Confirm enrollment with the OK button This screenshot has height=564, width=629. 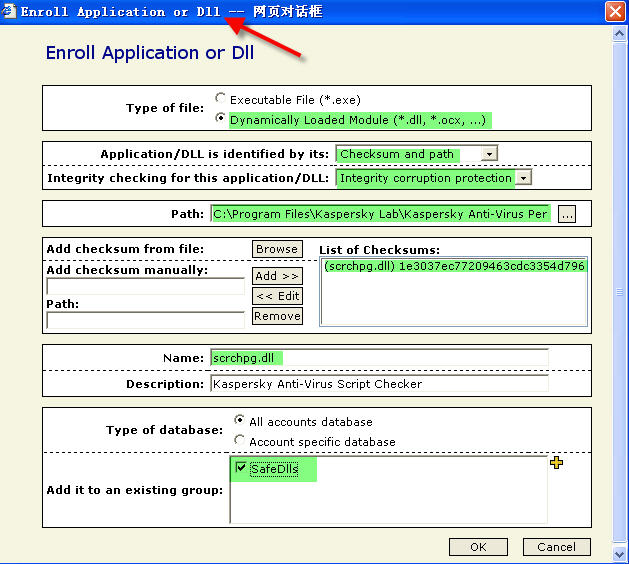point(478,547)
